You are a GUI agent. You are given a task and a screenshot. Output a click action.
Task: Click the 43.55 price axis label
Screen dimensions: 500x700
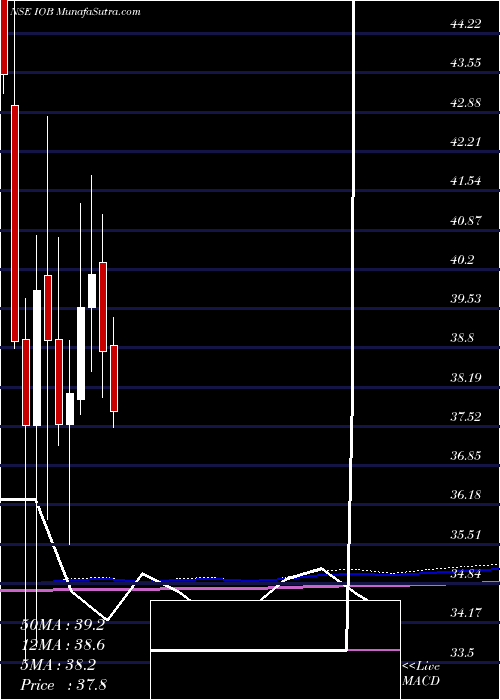(x=466, y=63)
